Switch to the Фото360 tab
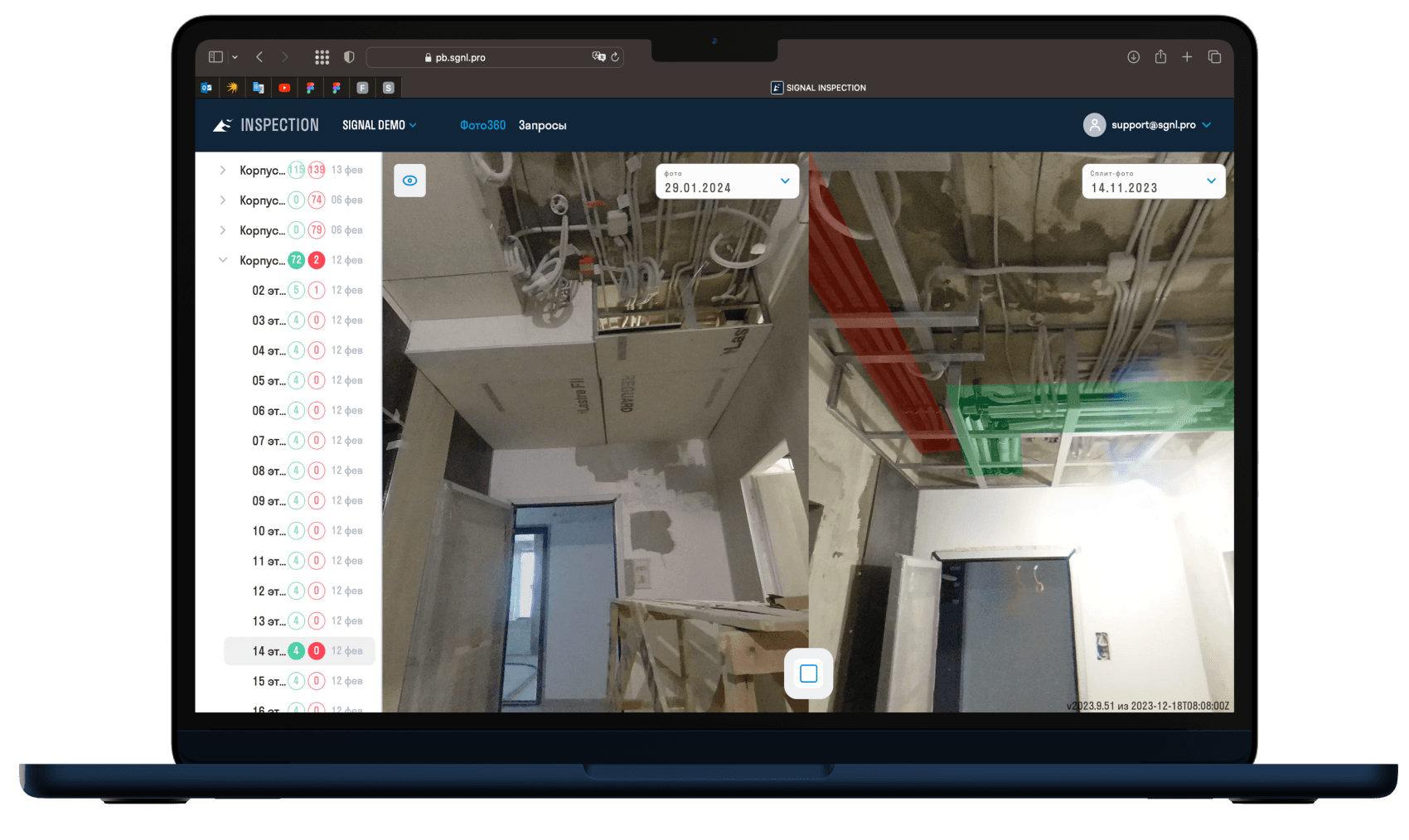Screen dimensions: 1409x840 tap(482, 125)
